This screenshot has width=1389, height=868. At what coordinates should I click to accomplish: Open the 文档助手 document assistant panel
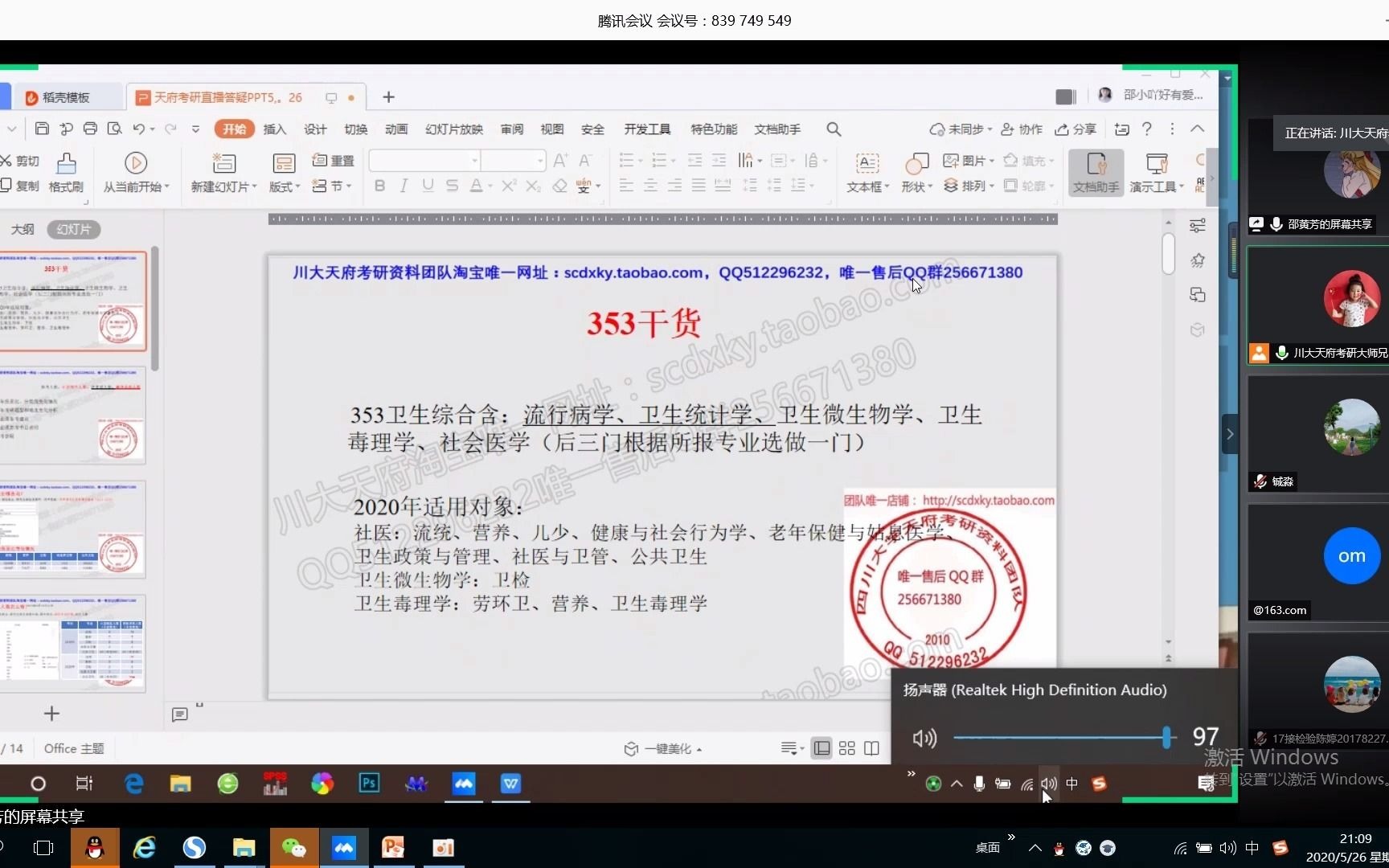pyautogui.click(x=1095, y=171)
